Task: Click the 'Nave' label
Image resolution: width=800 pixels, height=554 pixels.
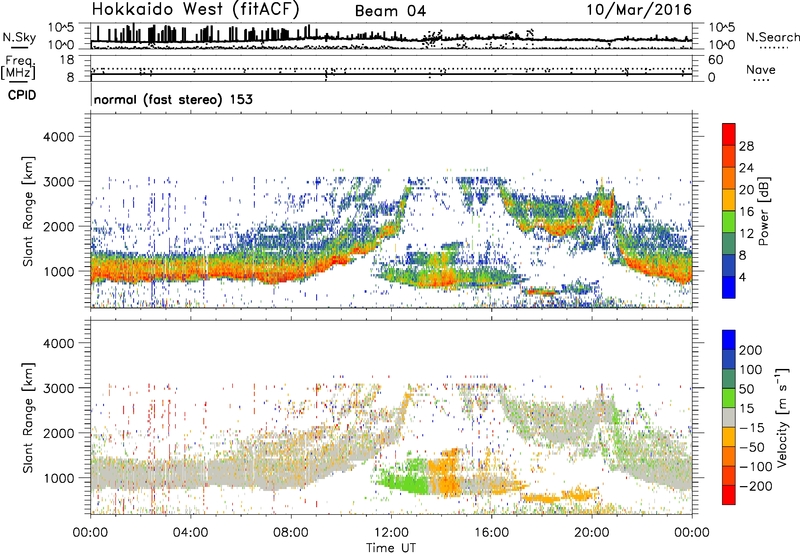Action: (761, 70)
